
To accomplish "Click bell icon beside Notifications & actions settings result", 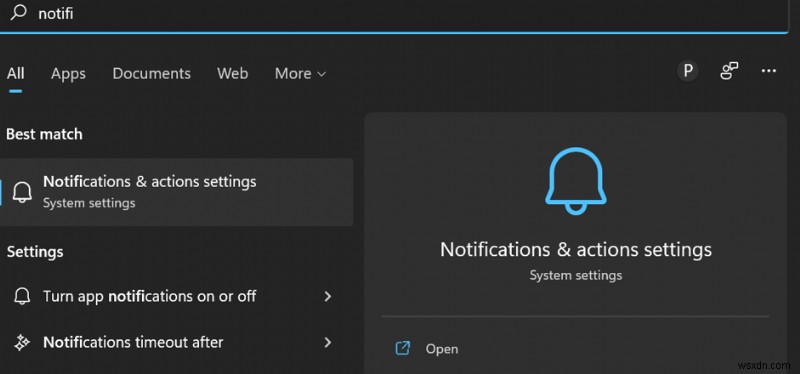I will [x=22, y=192].
